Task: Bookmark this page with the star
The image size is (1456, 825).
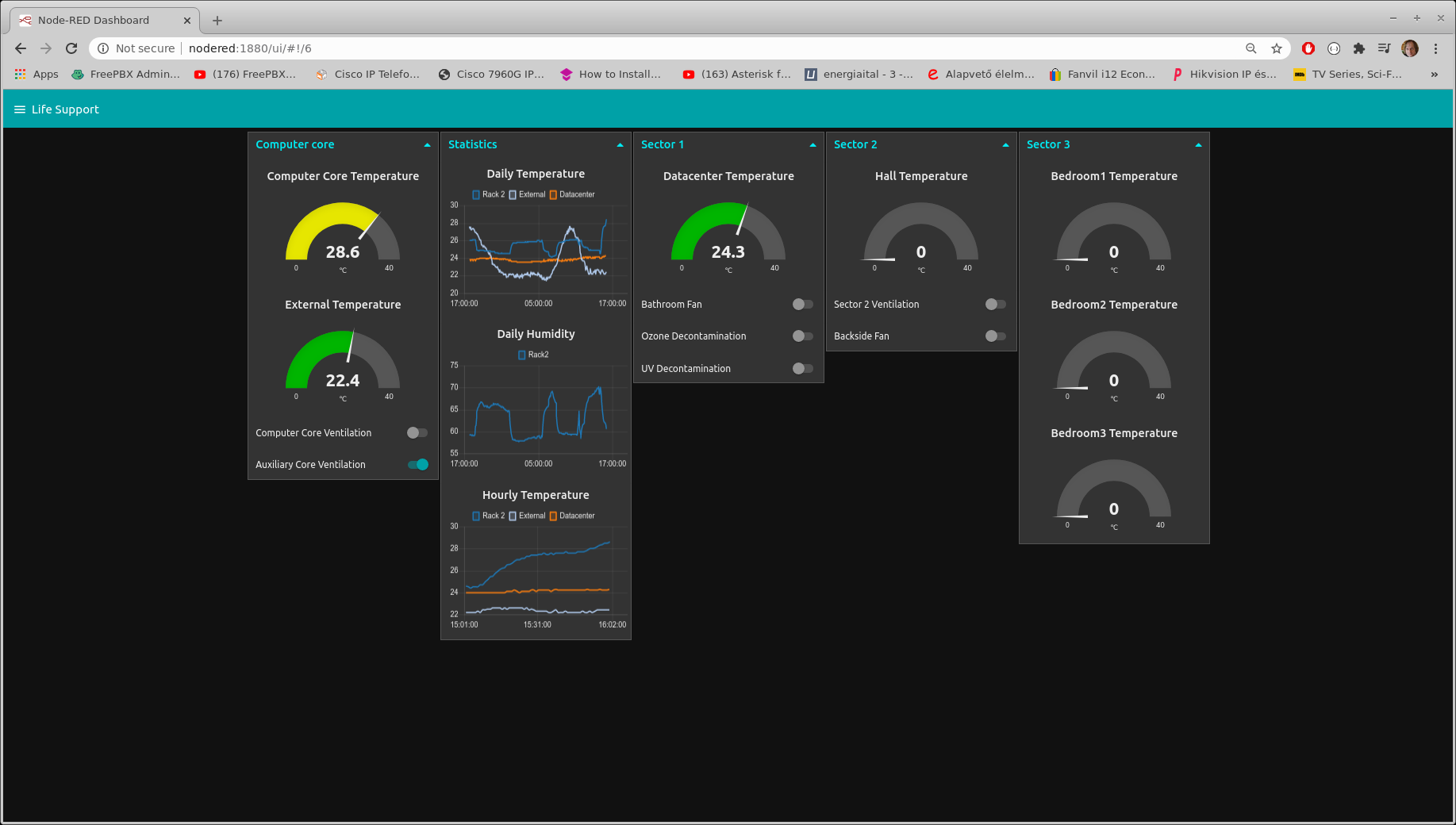Action: coord(1277,48)
